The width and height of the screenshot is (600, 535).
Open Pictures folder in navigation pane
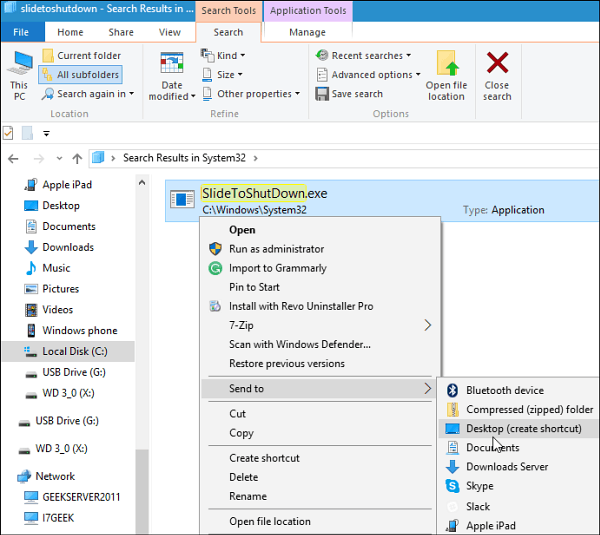(x=60, y=289)
